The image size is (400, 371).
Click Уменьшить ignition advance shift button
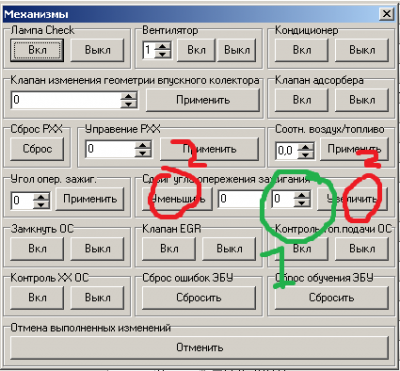click(x=177, y=199)
